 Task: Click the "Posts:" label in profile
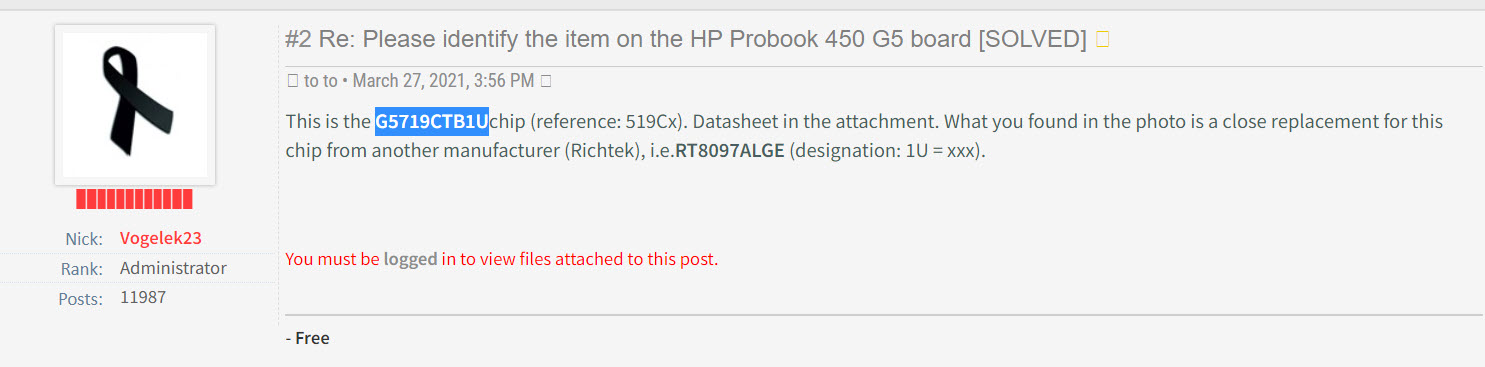(82, 299)
